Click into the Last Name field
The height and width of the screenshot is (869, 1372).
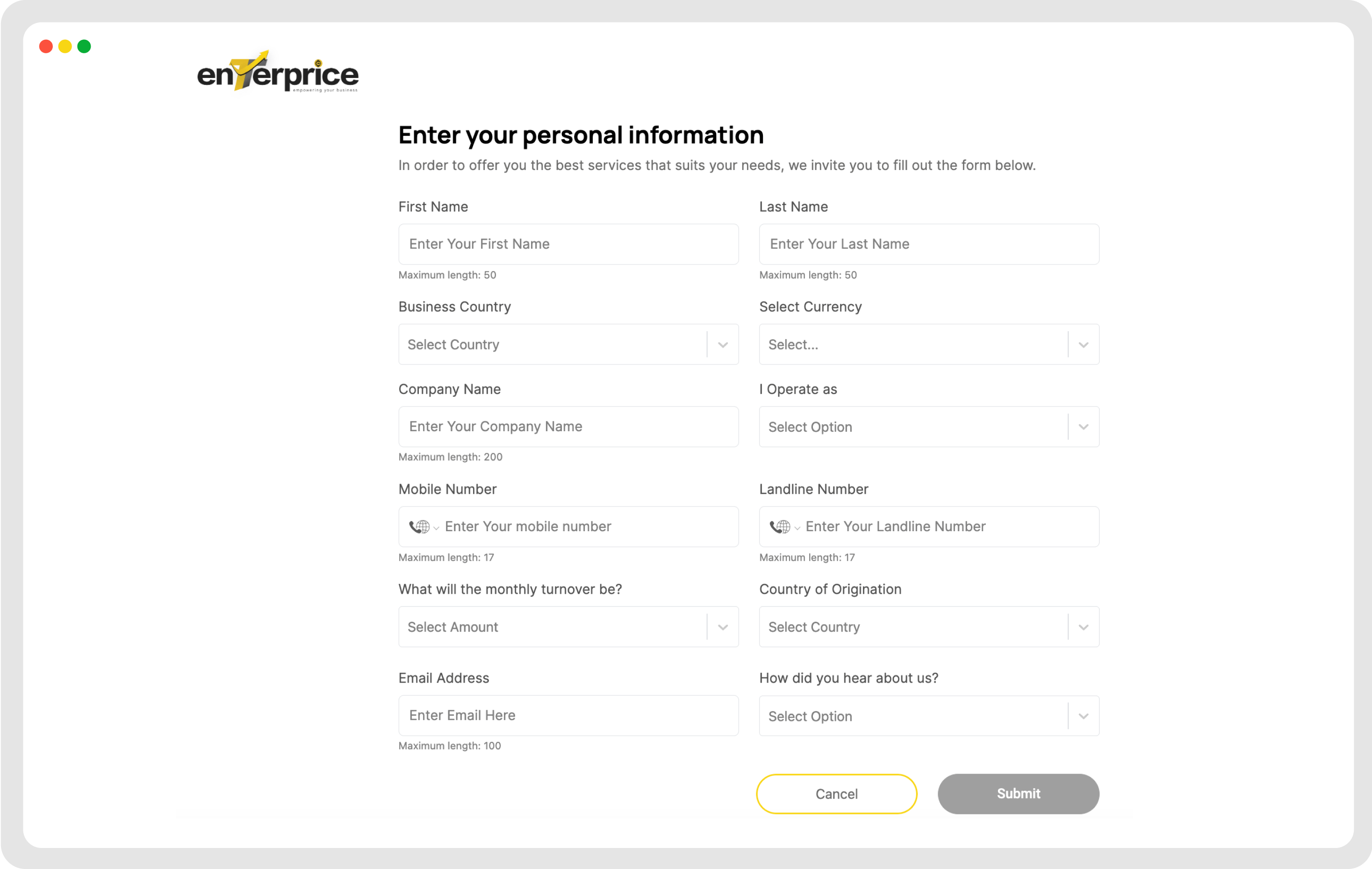point(929,244)
